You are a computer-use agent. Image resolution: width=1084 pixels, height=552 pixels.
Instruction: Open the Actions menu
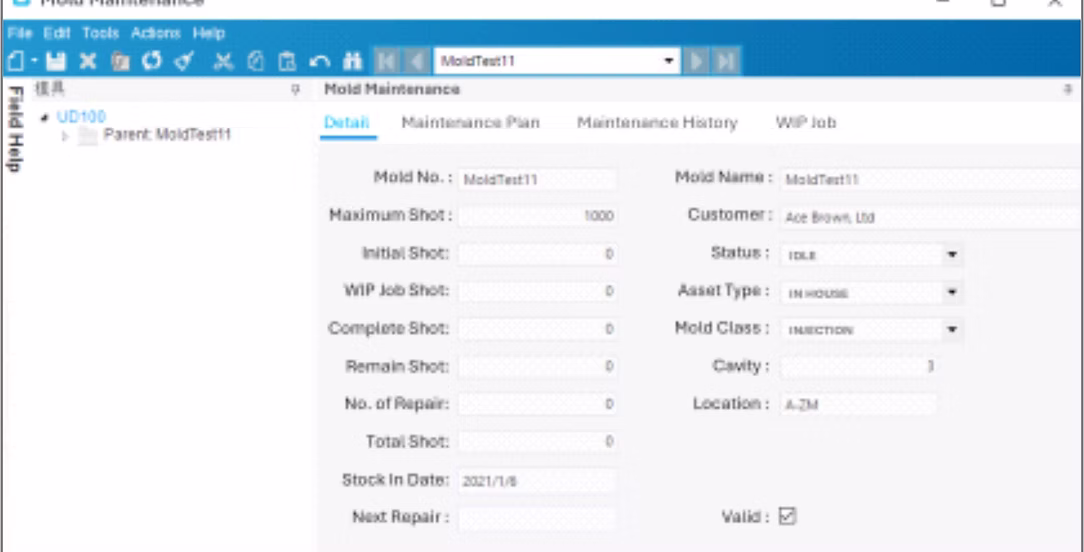pos(156,33)
